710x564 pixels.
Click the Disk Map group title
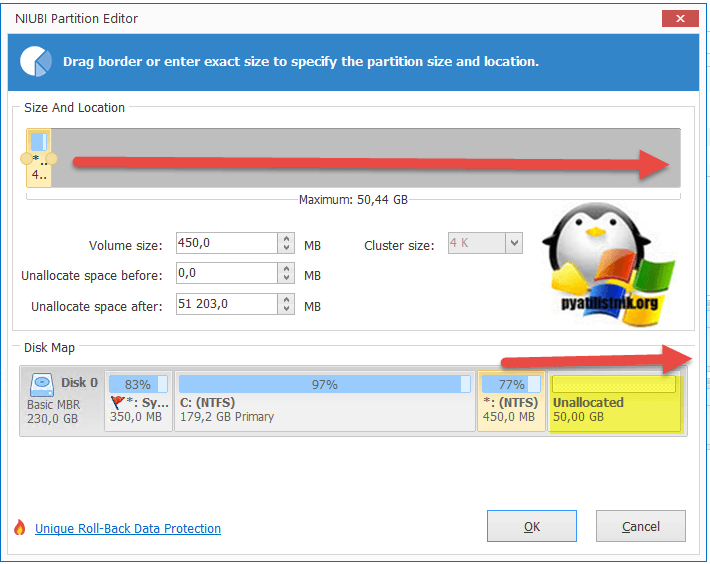coord(49,348)
